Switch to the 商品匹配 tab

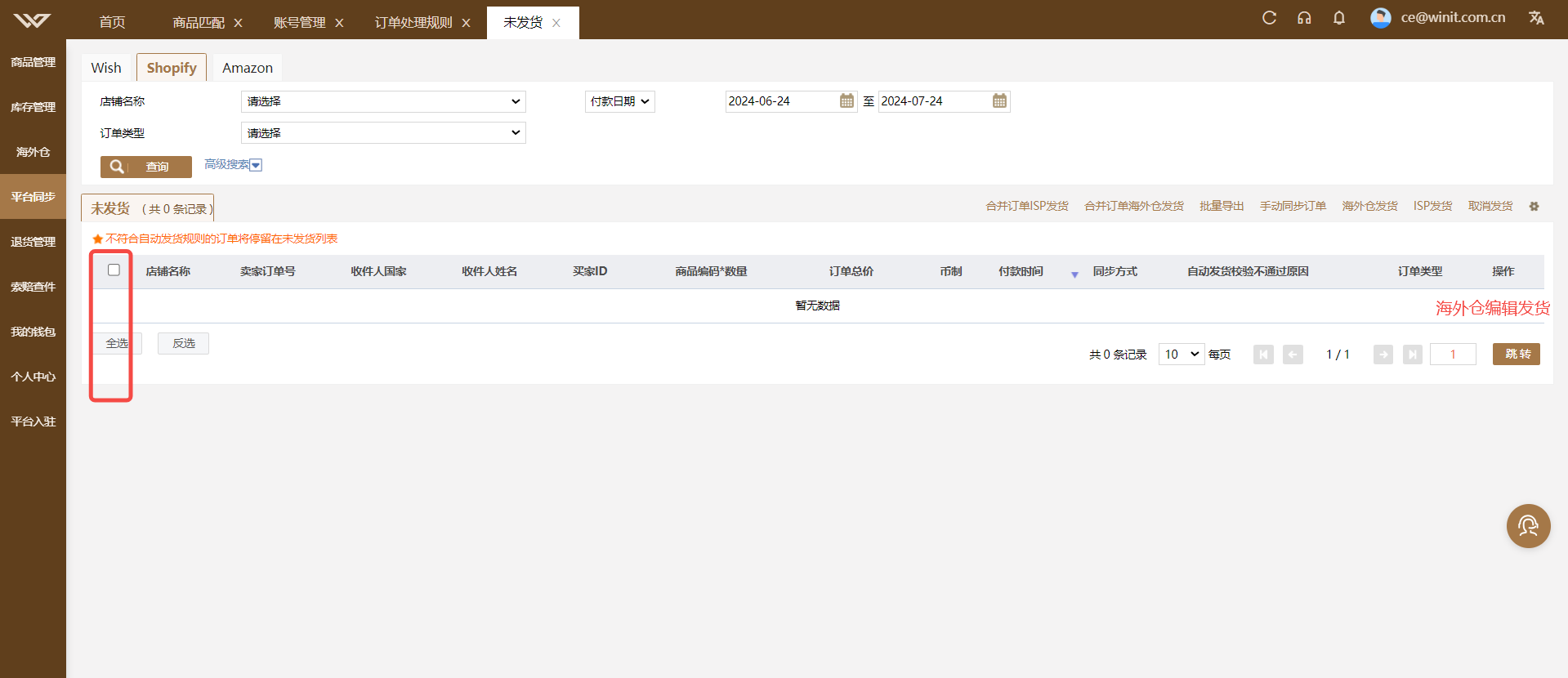pyautogui.click(x=199, y=22)
